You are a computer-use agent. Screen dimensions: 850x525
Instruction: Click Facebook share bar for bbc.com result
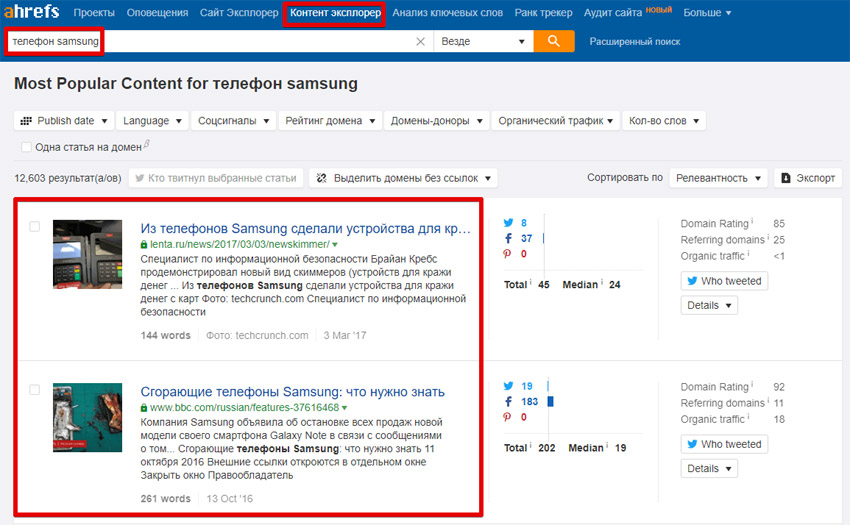coord(550,401)
